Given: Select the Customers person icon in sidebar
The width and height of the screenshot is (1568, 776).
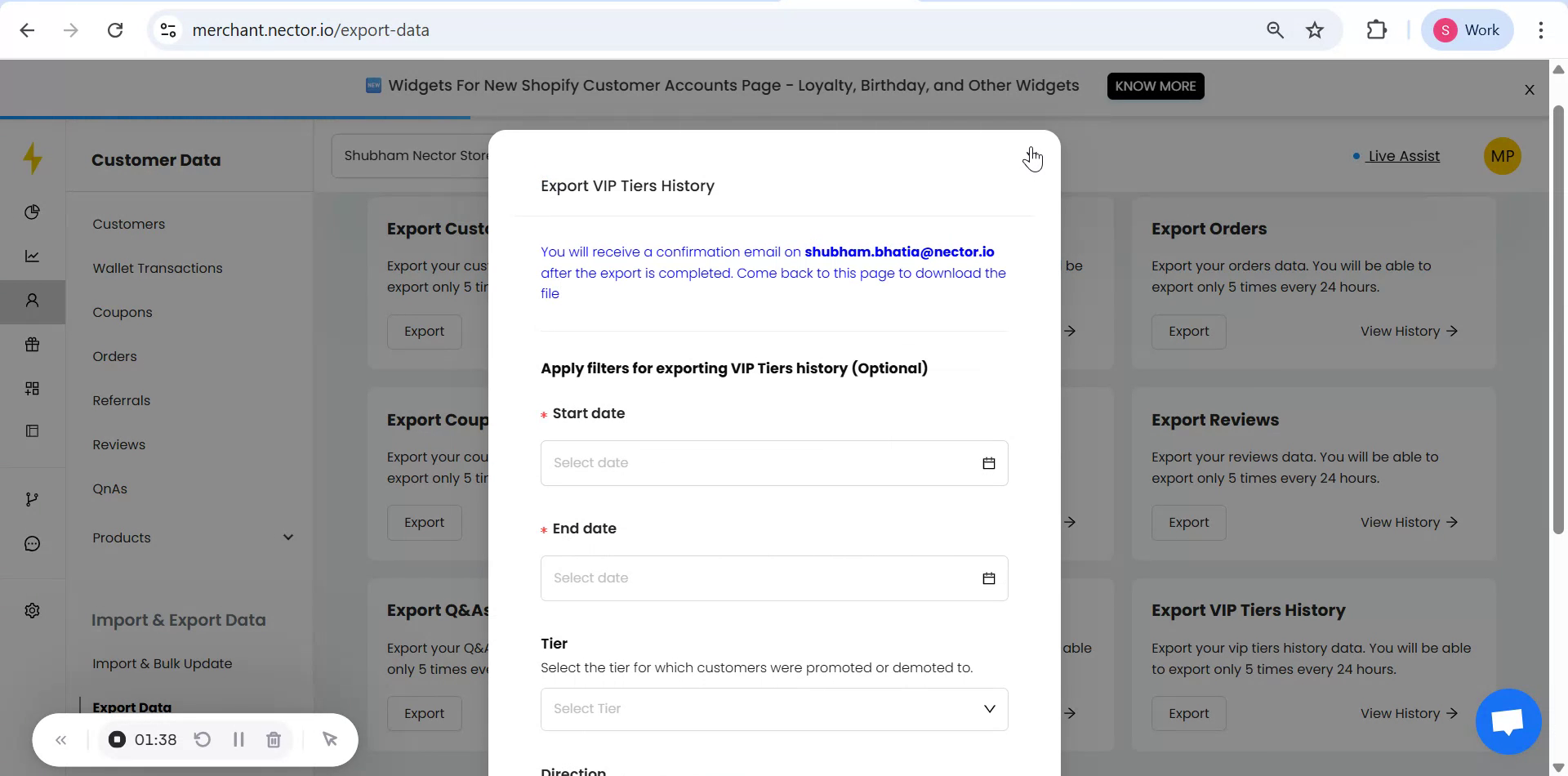Looking at the screenshot, I should coord(33,301).
